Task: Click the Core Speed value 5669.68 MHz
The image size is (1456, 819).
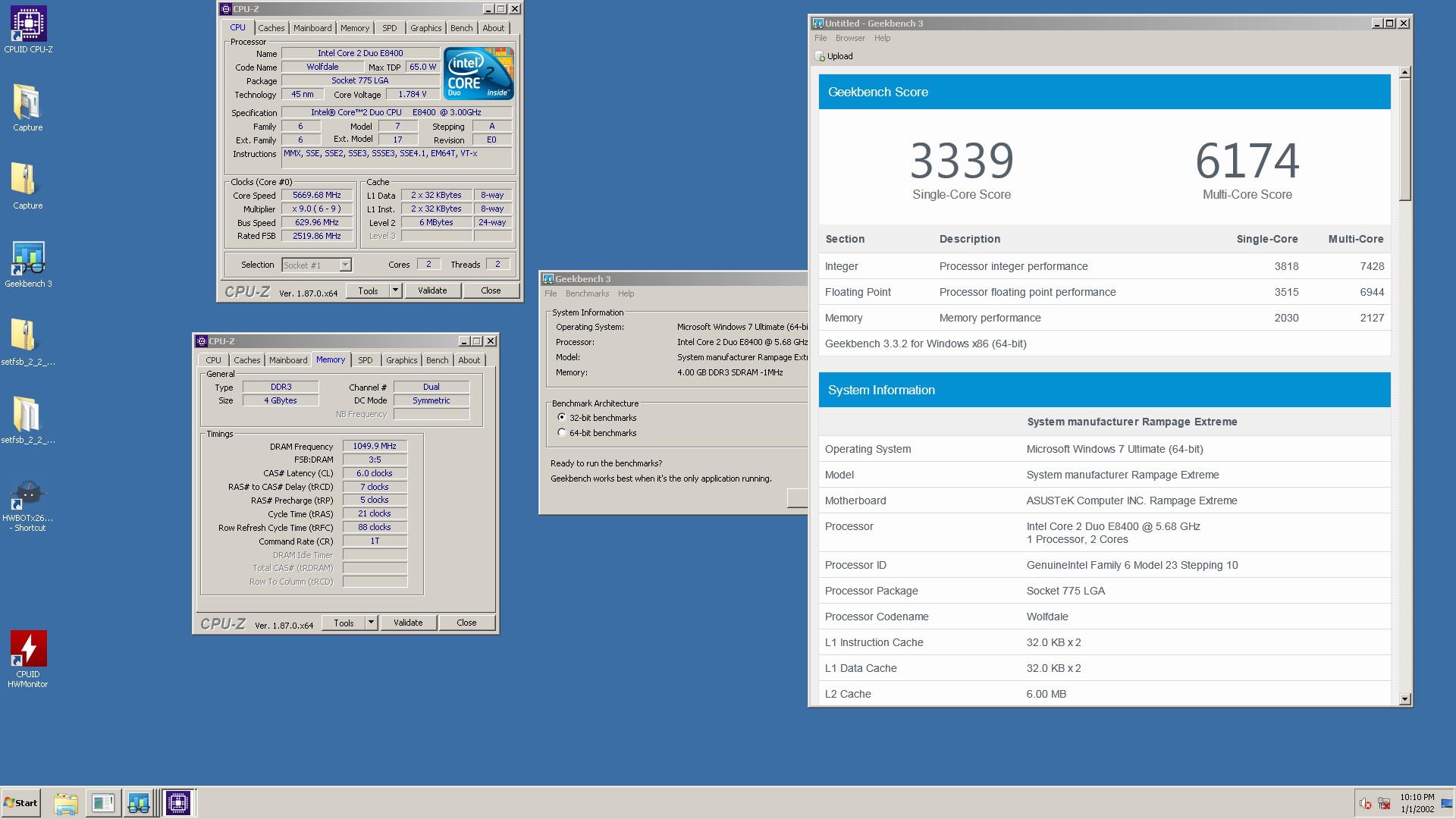Action: tap(317, 195)
